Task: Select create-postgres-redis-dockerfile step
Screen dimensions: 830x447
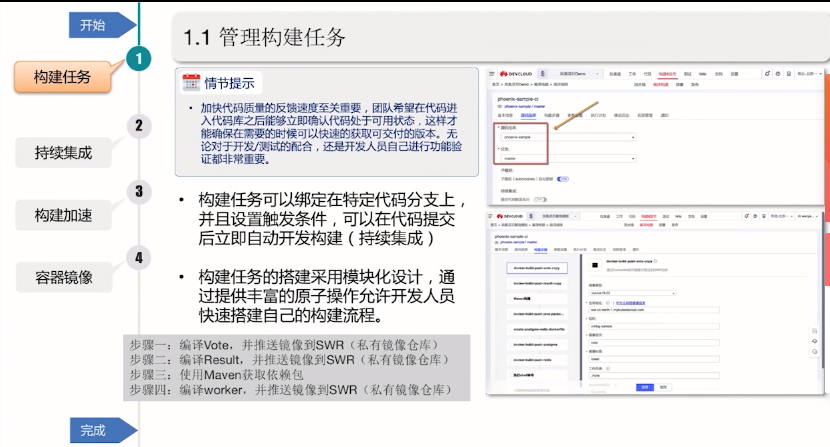Action: (537, 329)
